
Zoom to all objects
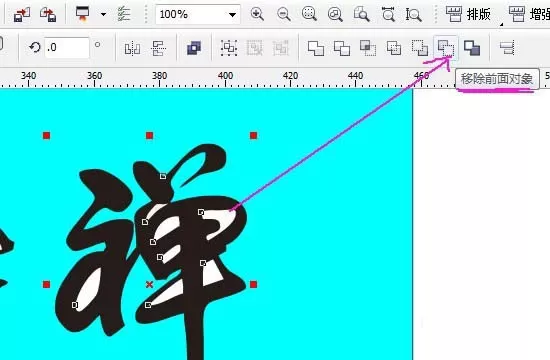click(335, 14)
